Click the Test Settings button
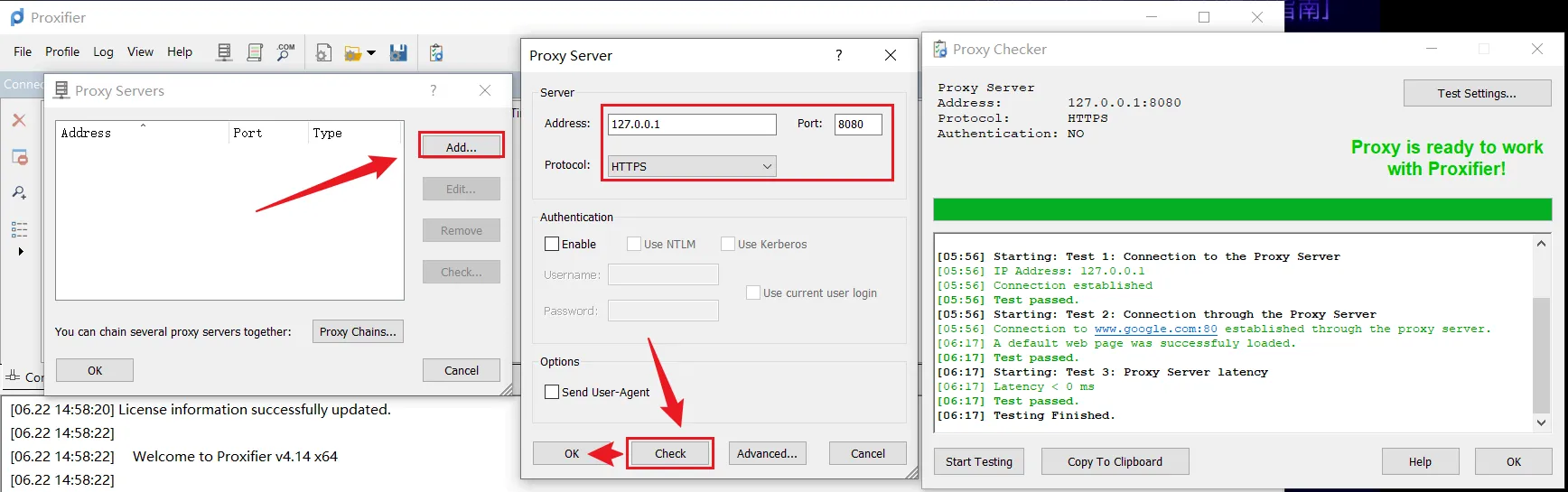Screen dimensions: 1568x492 click(x=1477, y=93)
